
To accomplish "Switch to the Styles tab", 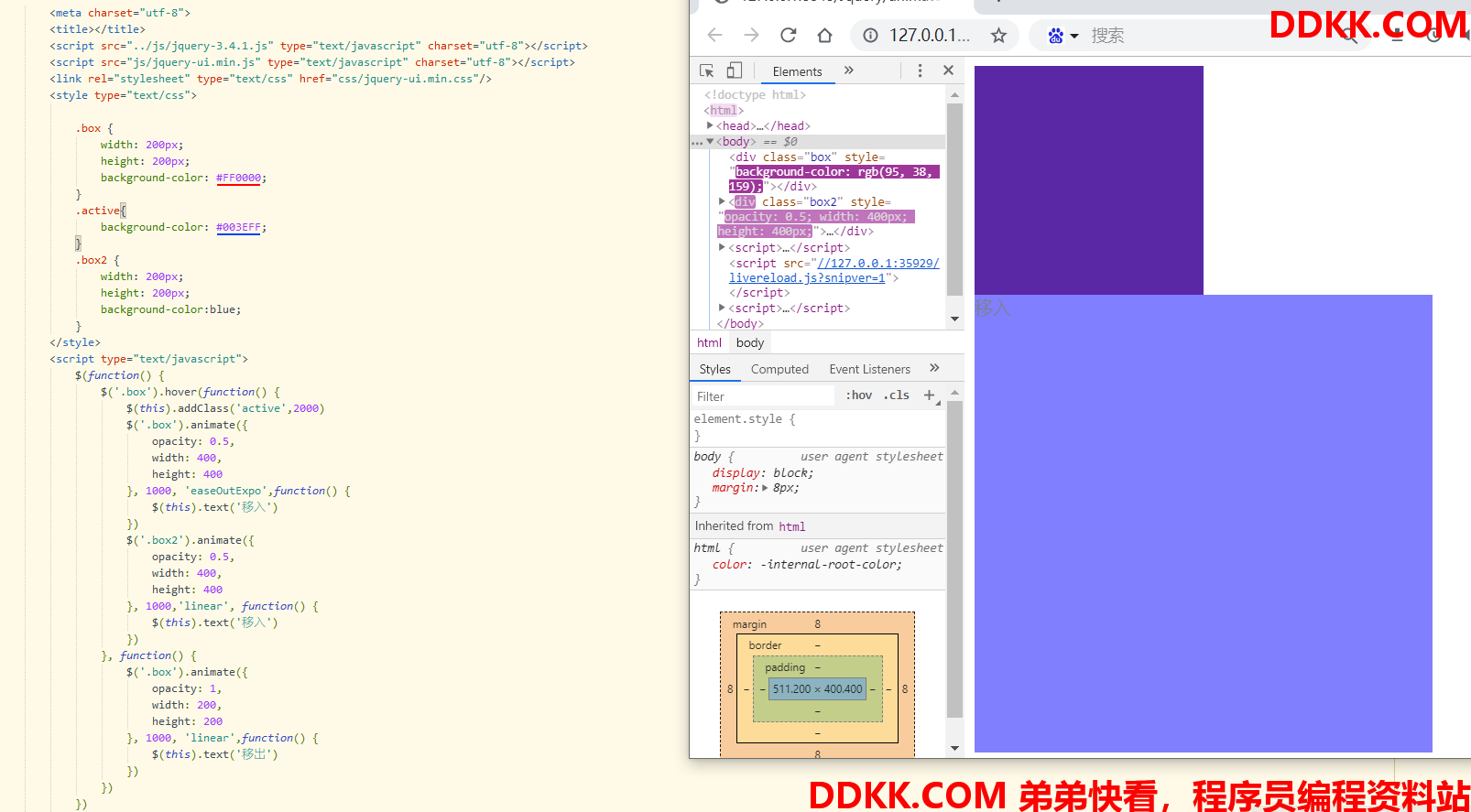I will point(714,369).
